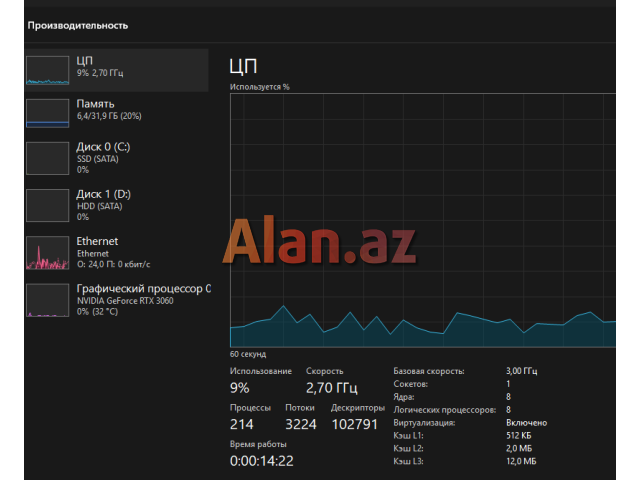Open the Память performance thumbnail
The width and height of the screenshot is (640, 480).
coord(46,112)
